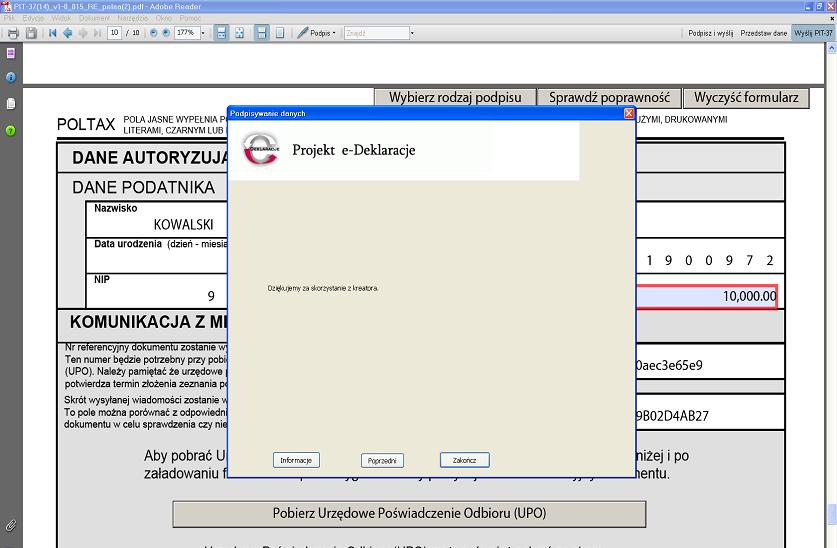Open the documents icon in the sidebar

11,104
